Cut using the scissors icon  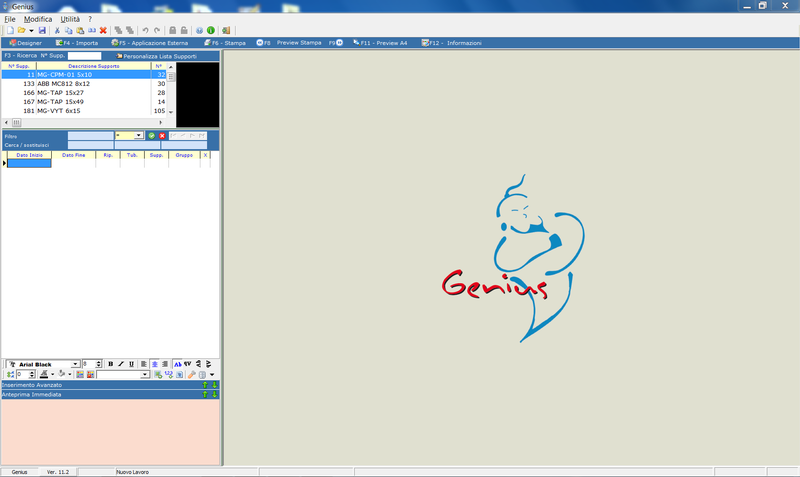(x=57, y=31)
